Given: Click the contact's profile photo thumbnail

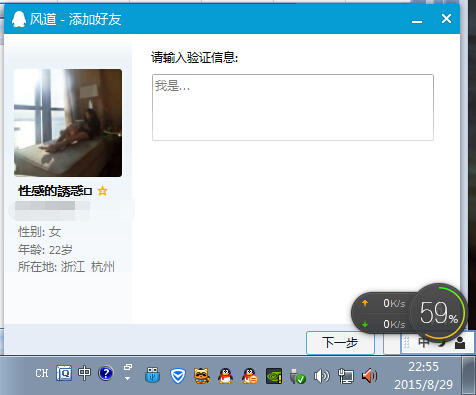Looking at the screenshot, I should pyautogui.click(x=68, y=123).
